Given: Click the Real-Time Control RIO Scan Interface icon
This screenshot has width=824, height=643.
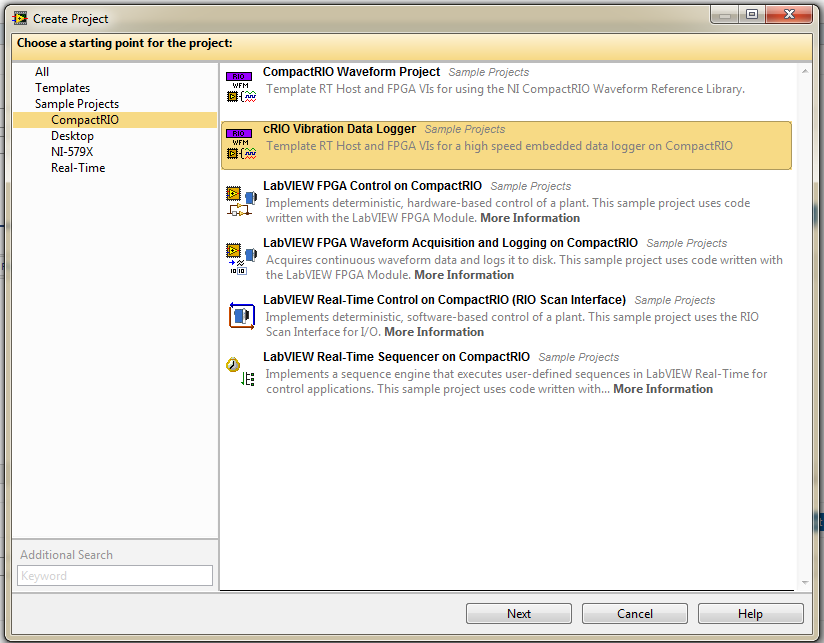Looking at the screenshot, I should coord(241,315).
